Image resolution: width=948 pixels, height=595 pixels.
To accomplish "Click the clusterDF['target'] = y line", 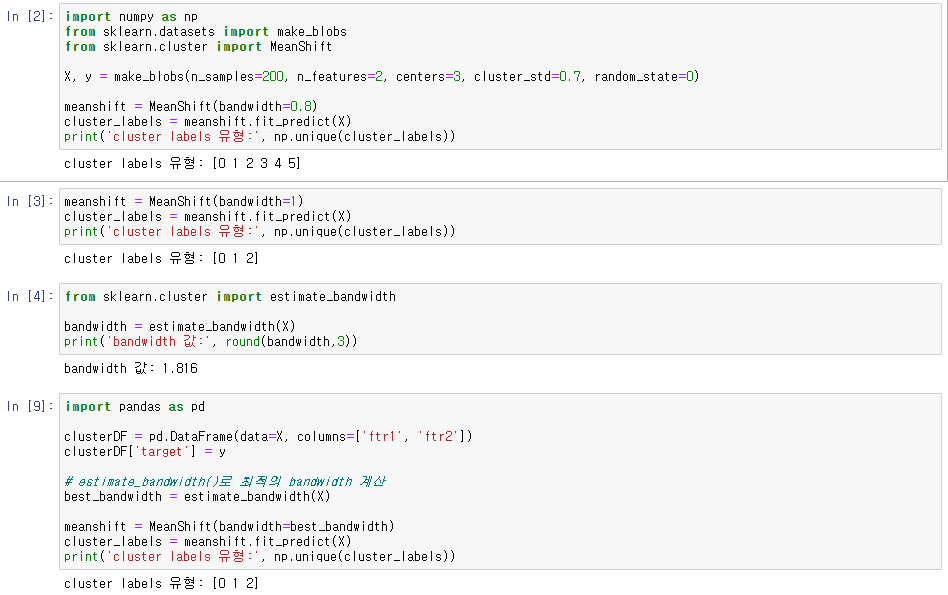I will coord(145,452).
